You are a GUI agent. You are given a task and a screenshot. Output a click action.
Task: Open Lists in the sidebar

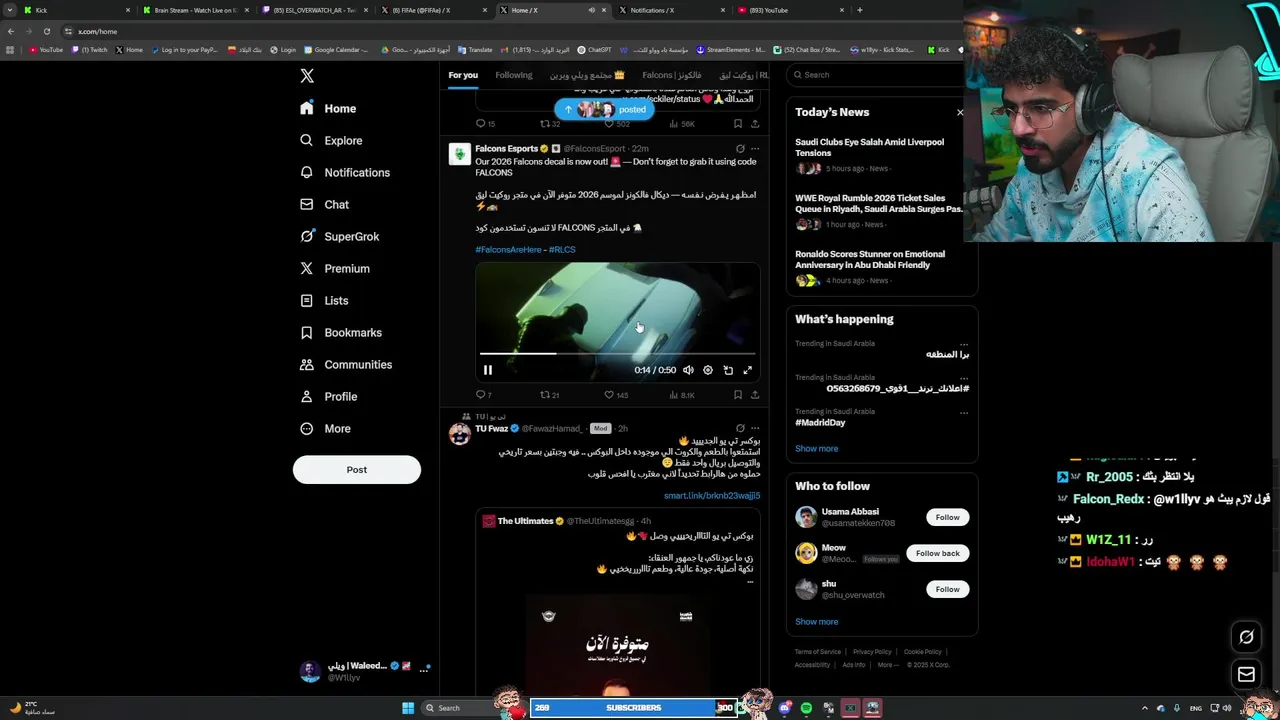coord(324,301)
